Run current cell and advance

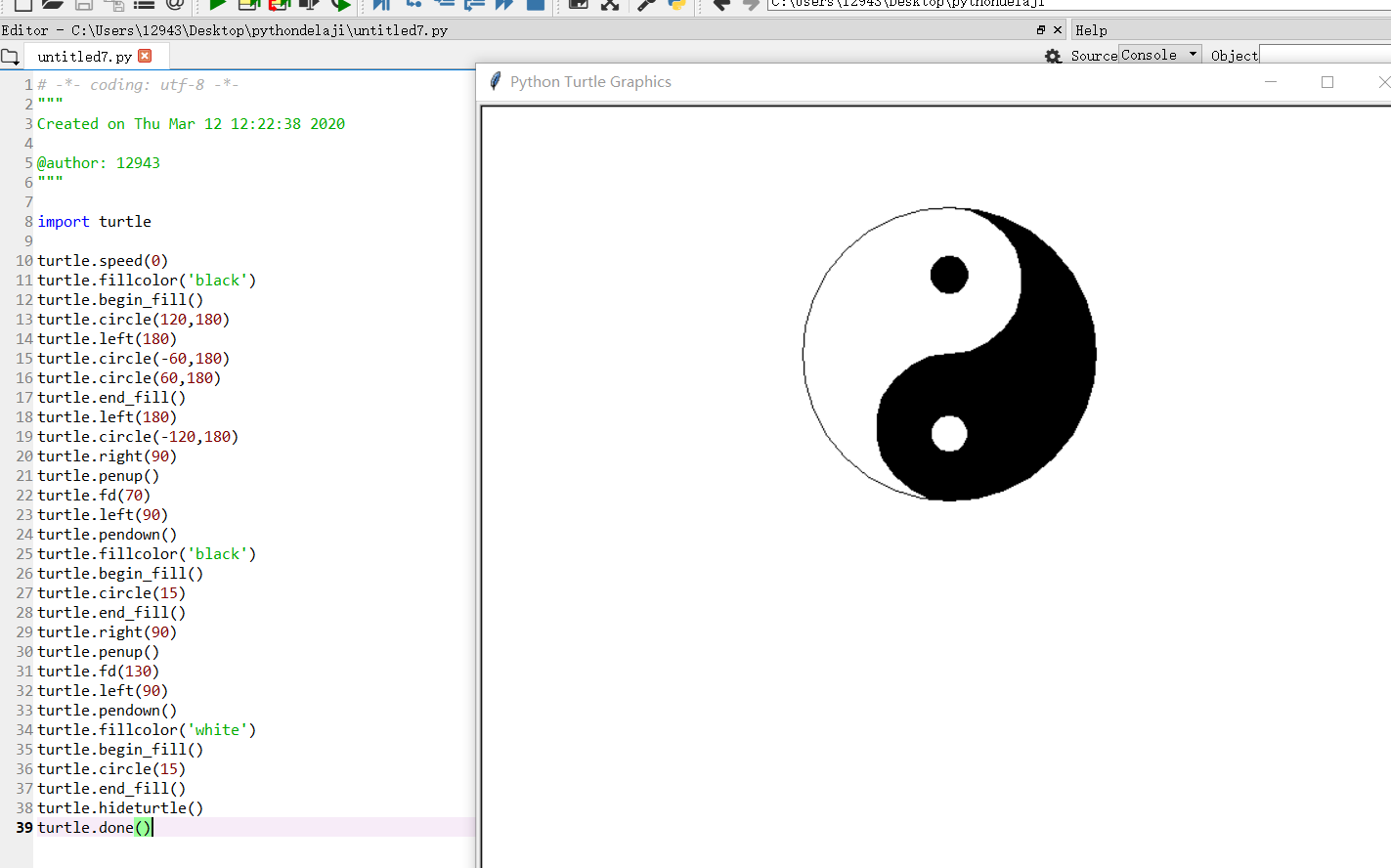[280, 5]
